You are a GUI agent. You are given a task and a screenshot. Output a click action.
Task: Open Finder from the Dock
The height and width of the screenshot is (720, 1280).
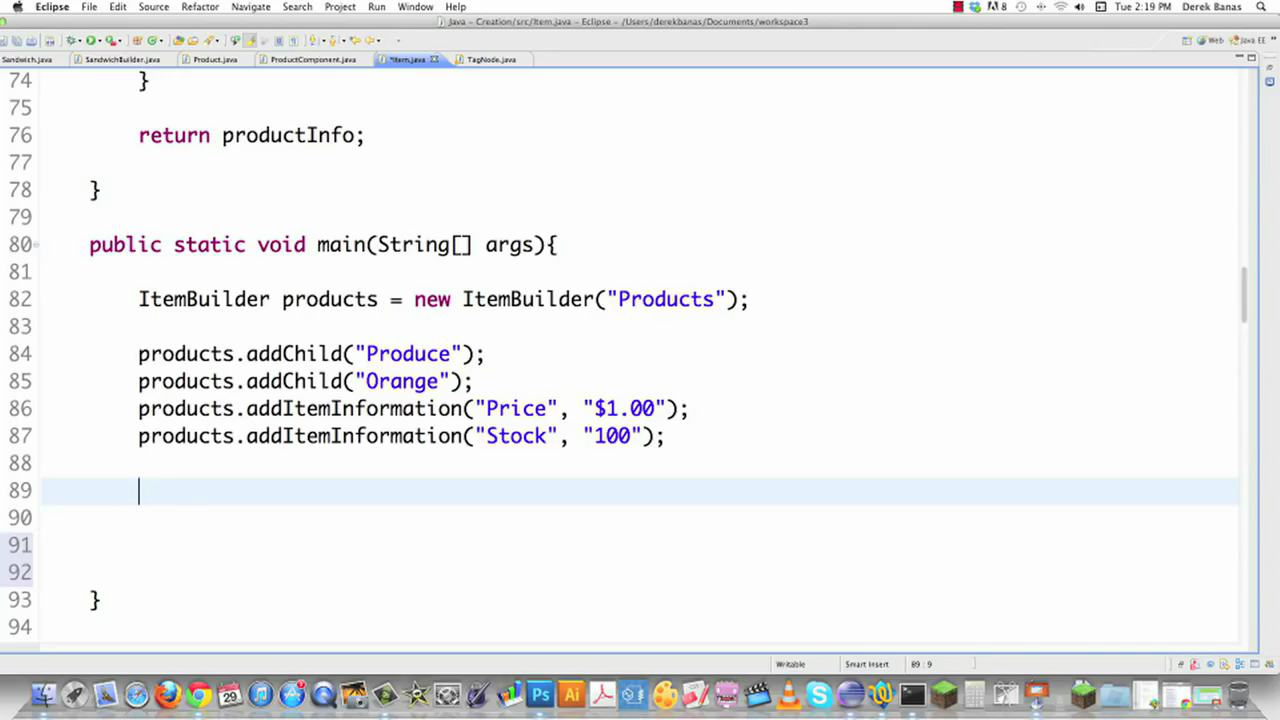click(44, 694)
